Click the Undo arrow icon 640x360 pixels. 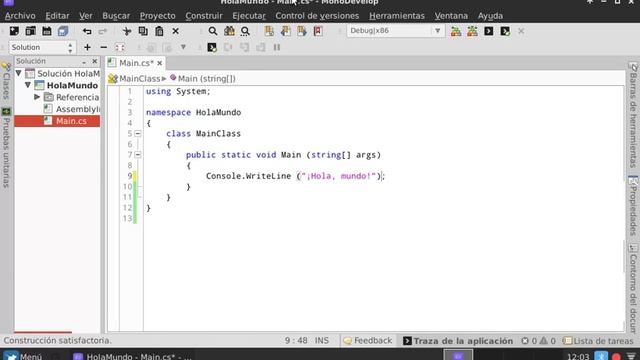[87, 31]
